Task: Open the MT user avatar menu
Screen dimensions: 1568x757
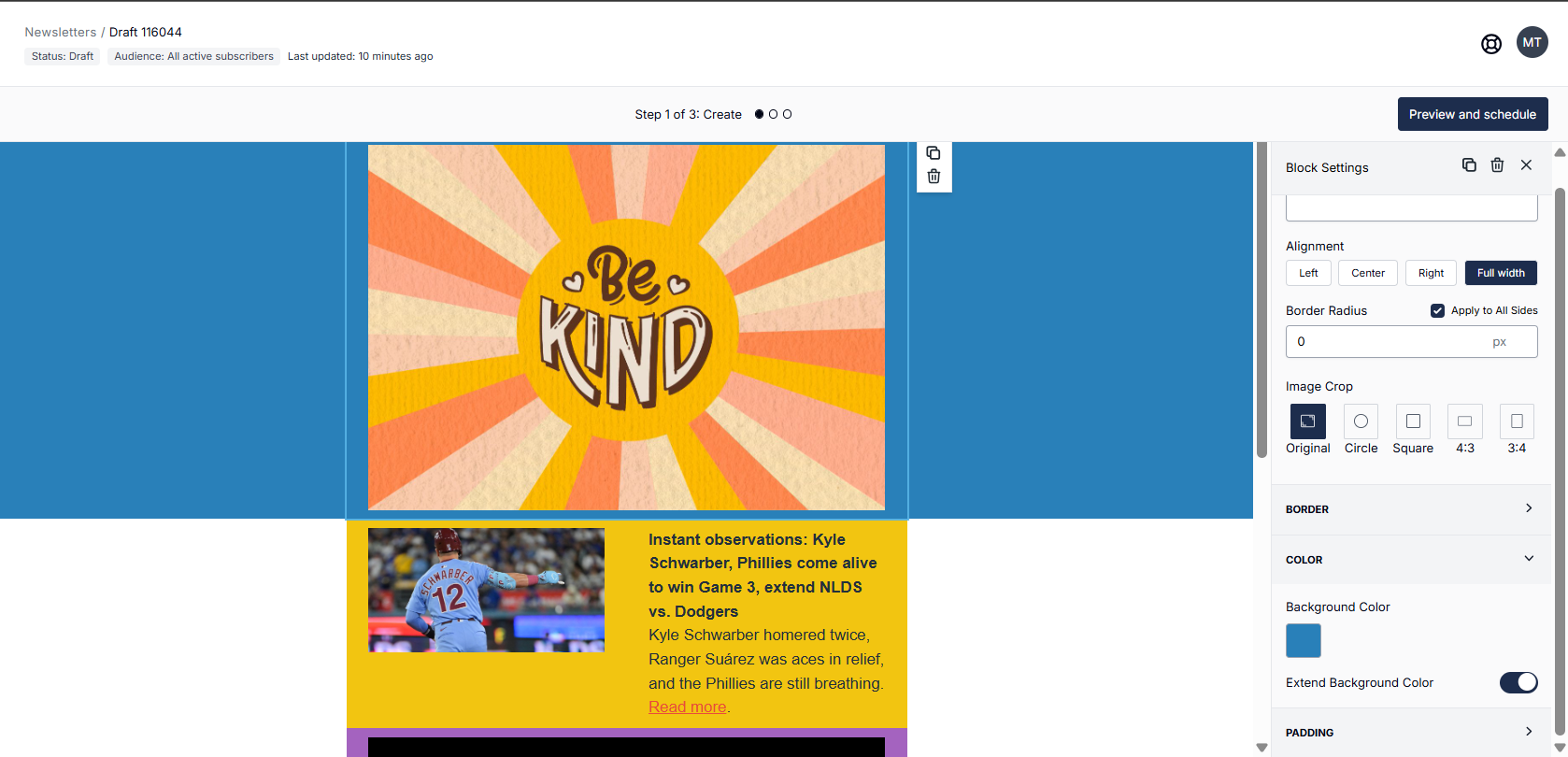Action: coord(1532,42)
